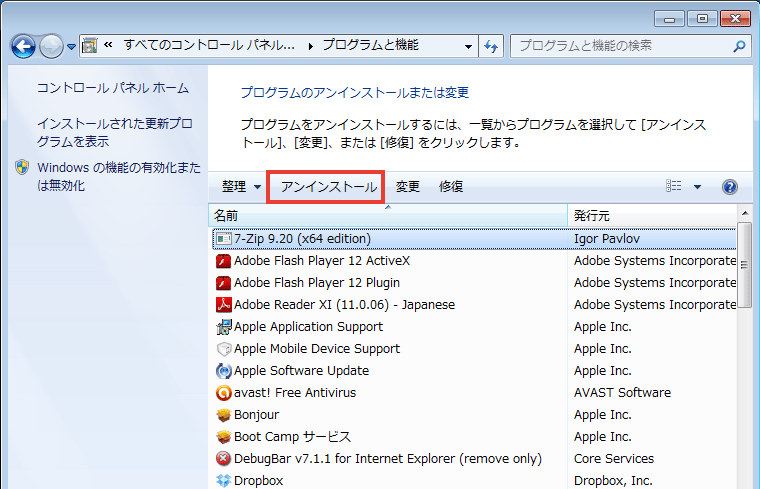Image resolution: width=760 pixels, height=489 pixels.
Task: Click すべてのコントロール パネル breadcrumb
Action: pyautogui.click(x=209, y=46)
